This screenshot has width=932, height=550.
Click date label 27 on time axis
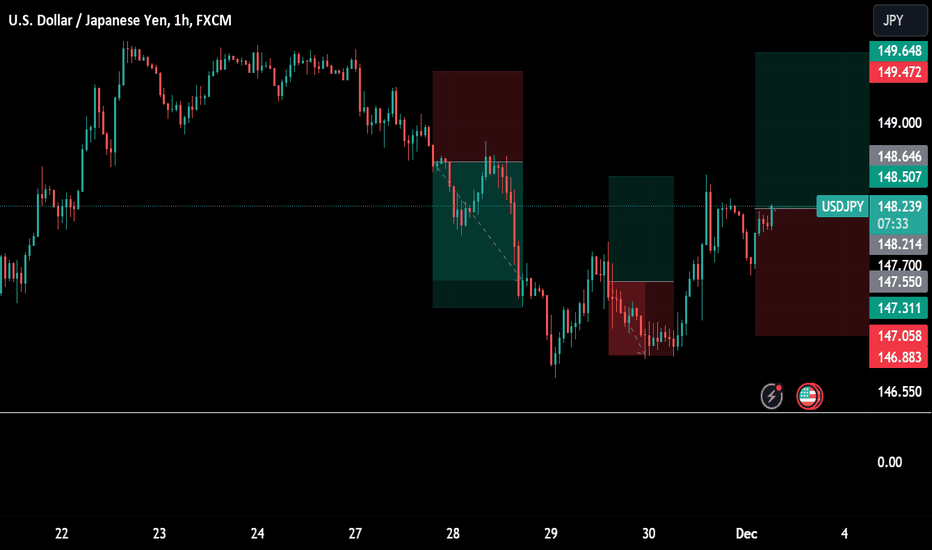355,533
